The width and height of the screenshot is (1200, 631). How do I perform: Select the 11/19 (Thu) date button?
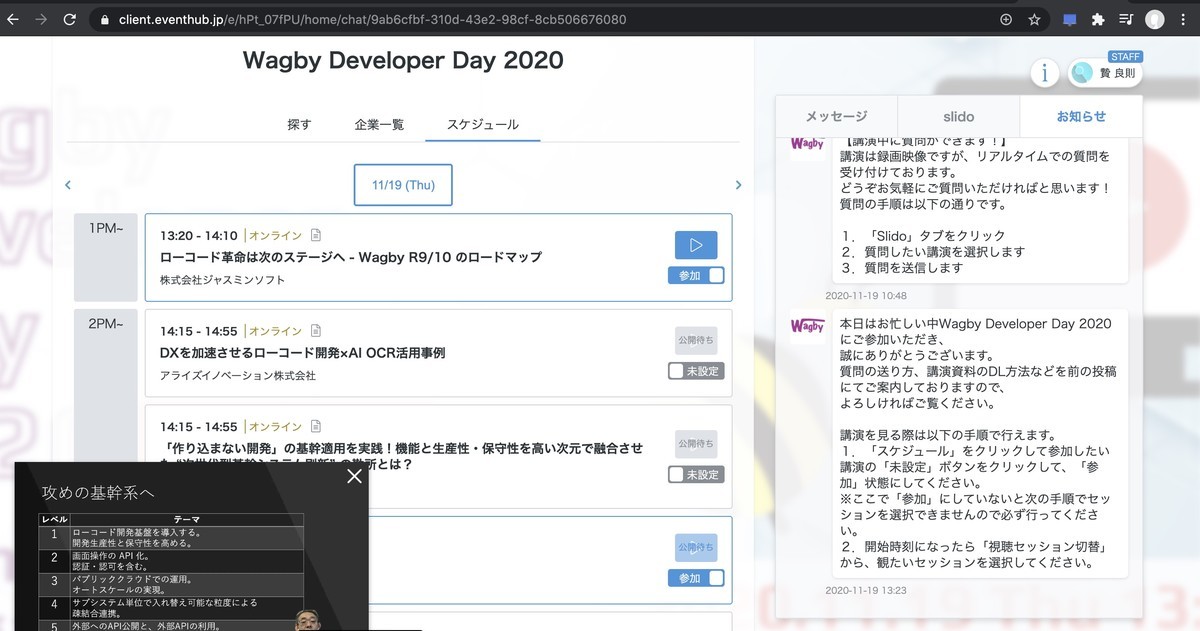tap(402, 185)
